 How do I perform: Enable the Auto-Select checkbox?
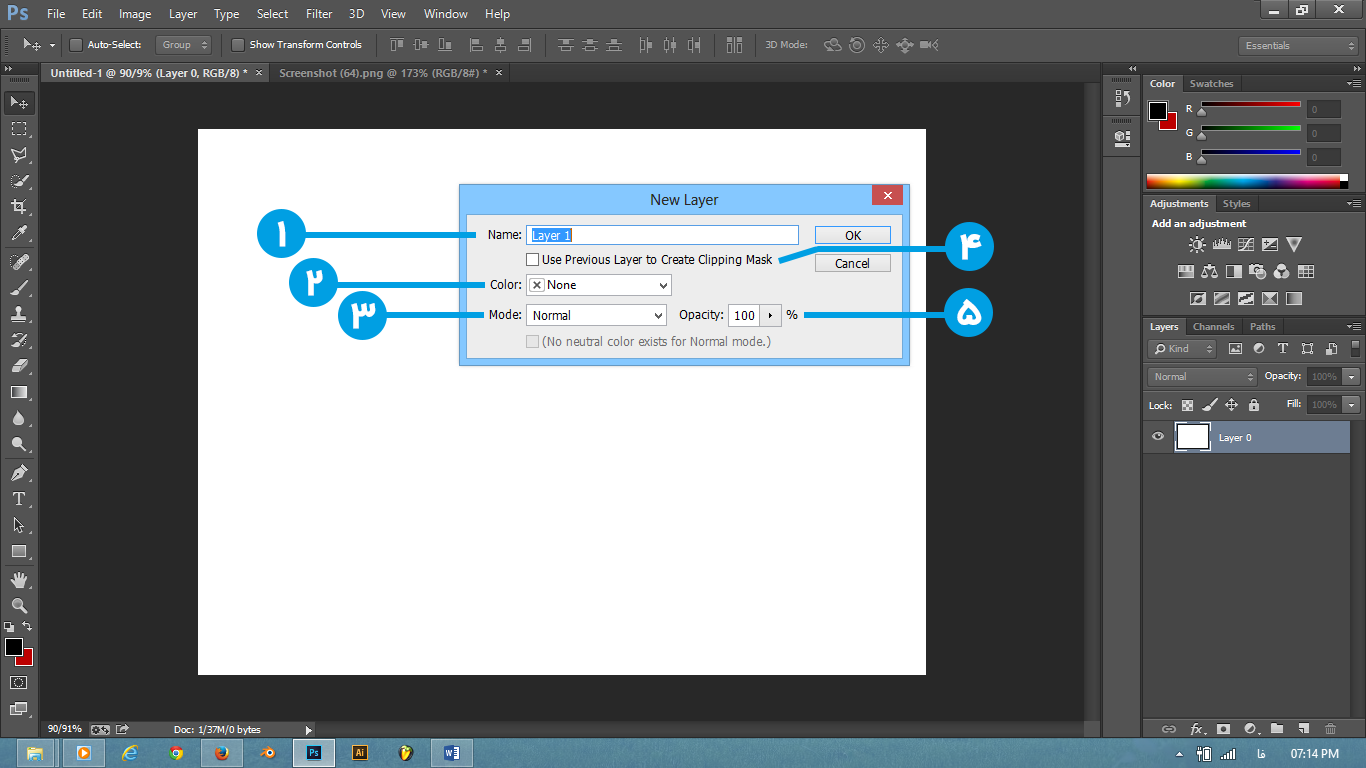point(76,45)
